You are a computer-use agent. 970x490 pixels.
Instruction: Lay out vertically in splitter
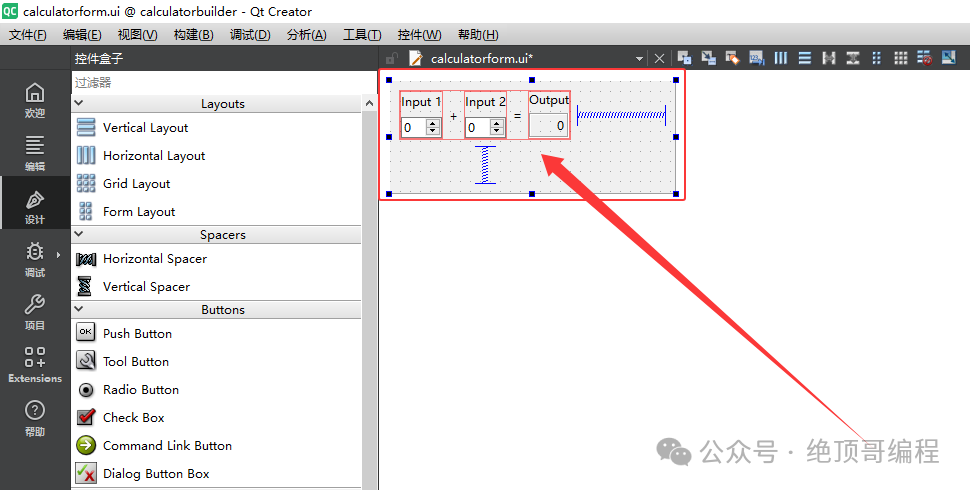(x=853, y=58)
